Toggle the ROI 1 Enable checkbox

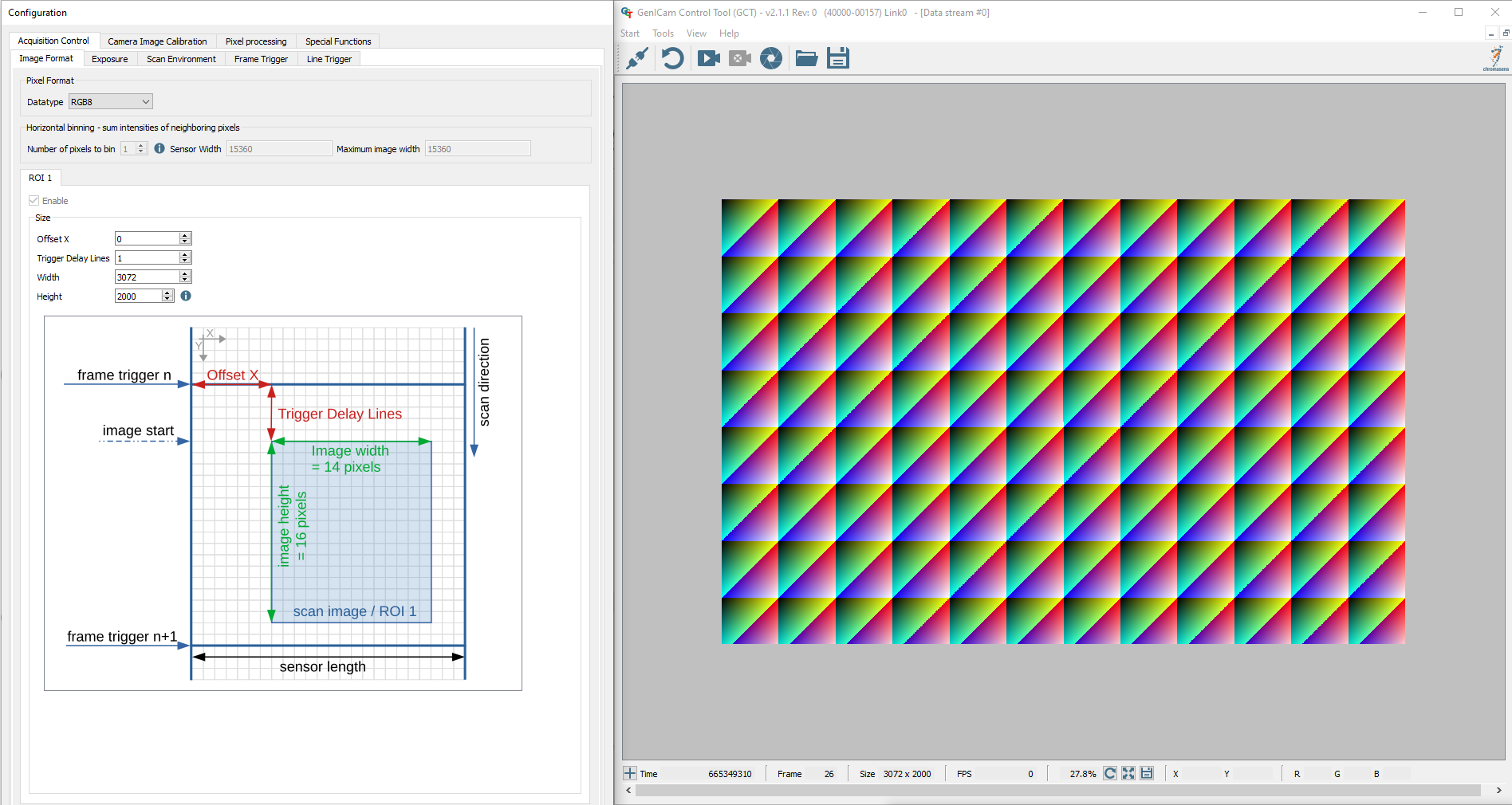click(x=33, y=201)
